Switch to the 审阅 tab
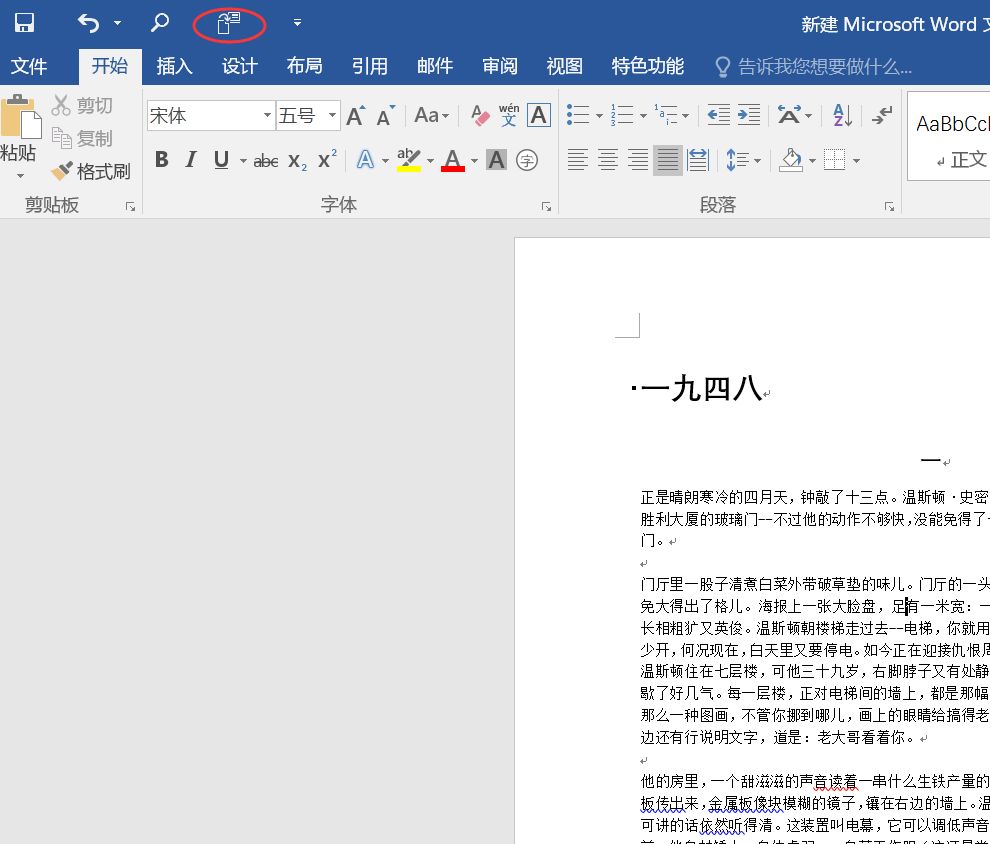This screenshot has width=990, height=844. [x=499, y=66]
